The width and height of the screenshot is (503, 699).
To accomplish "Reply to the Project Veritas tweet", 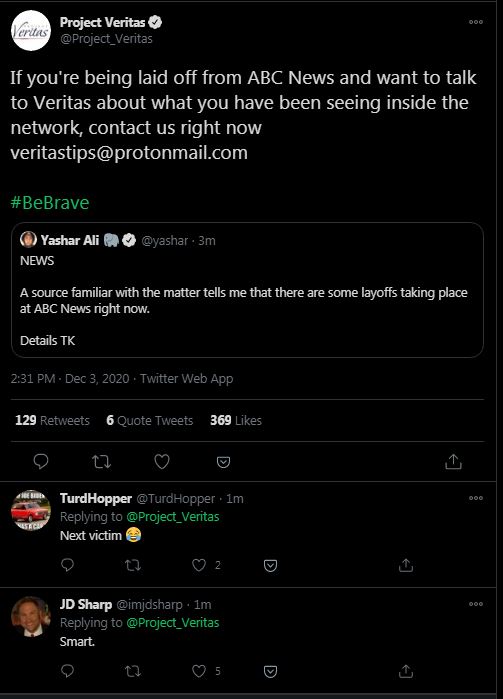I will click(41, 461).
